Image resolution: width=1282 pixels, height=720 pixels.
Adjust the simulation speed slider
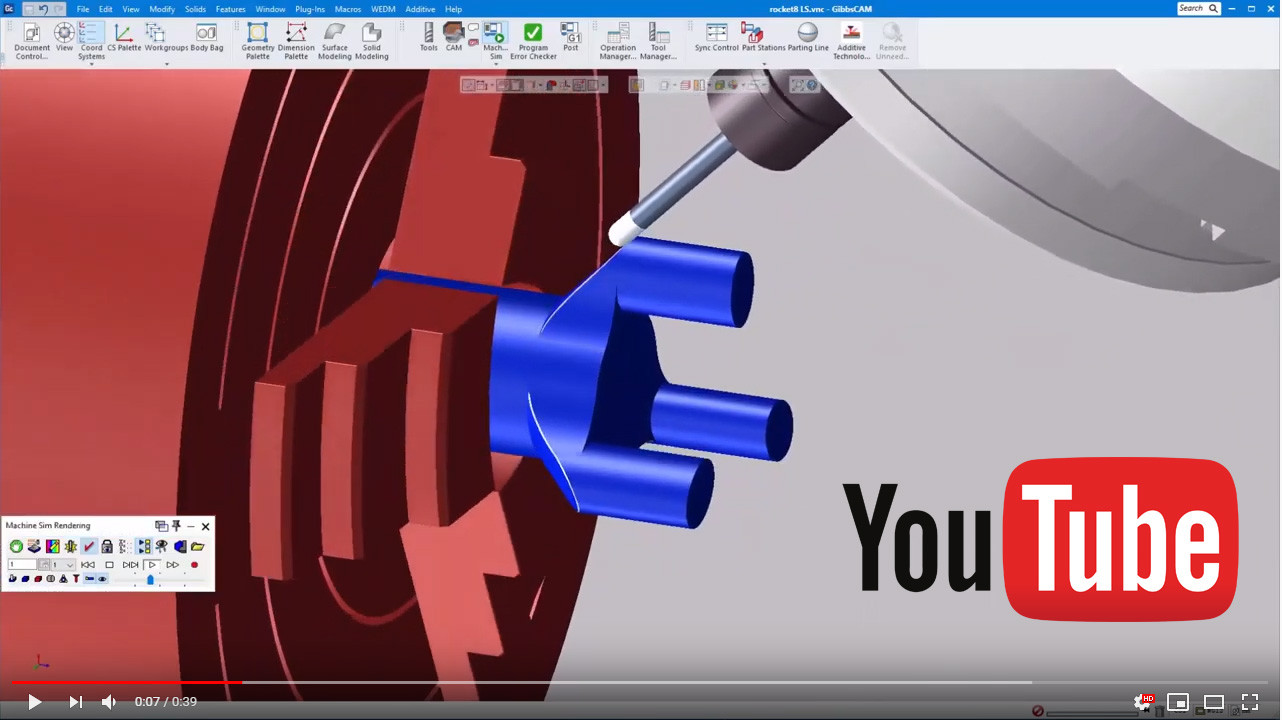[x=150, y=579]
